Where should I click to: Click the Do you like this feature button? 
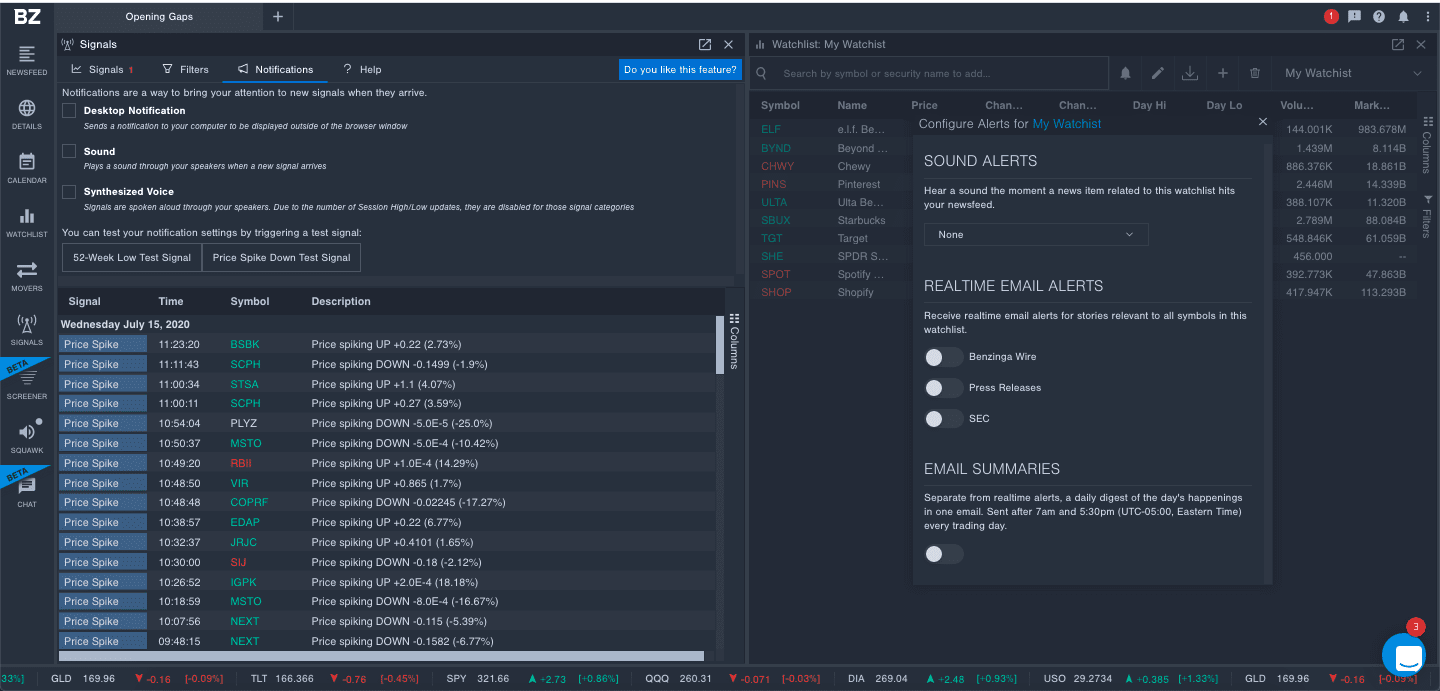[680, 69]
